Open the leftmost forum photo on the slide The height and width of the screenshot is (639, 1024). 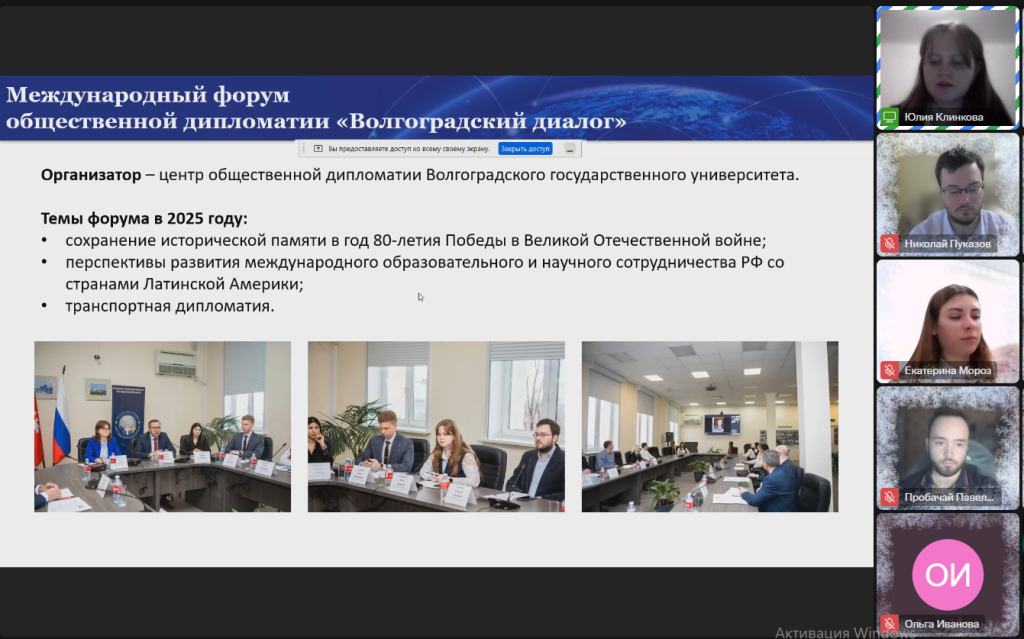(x=162, y=426)
